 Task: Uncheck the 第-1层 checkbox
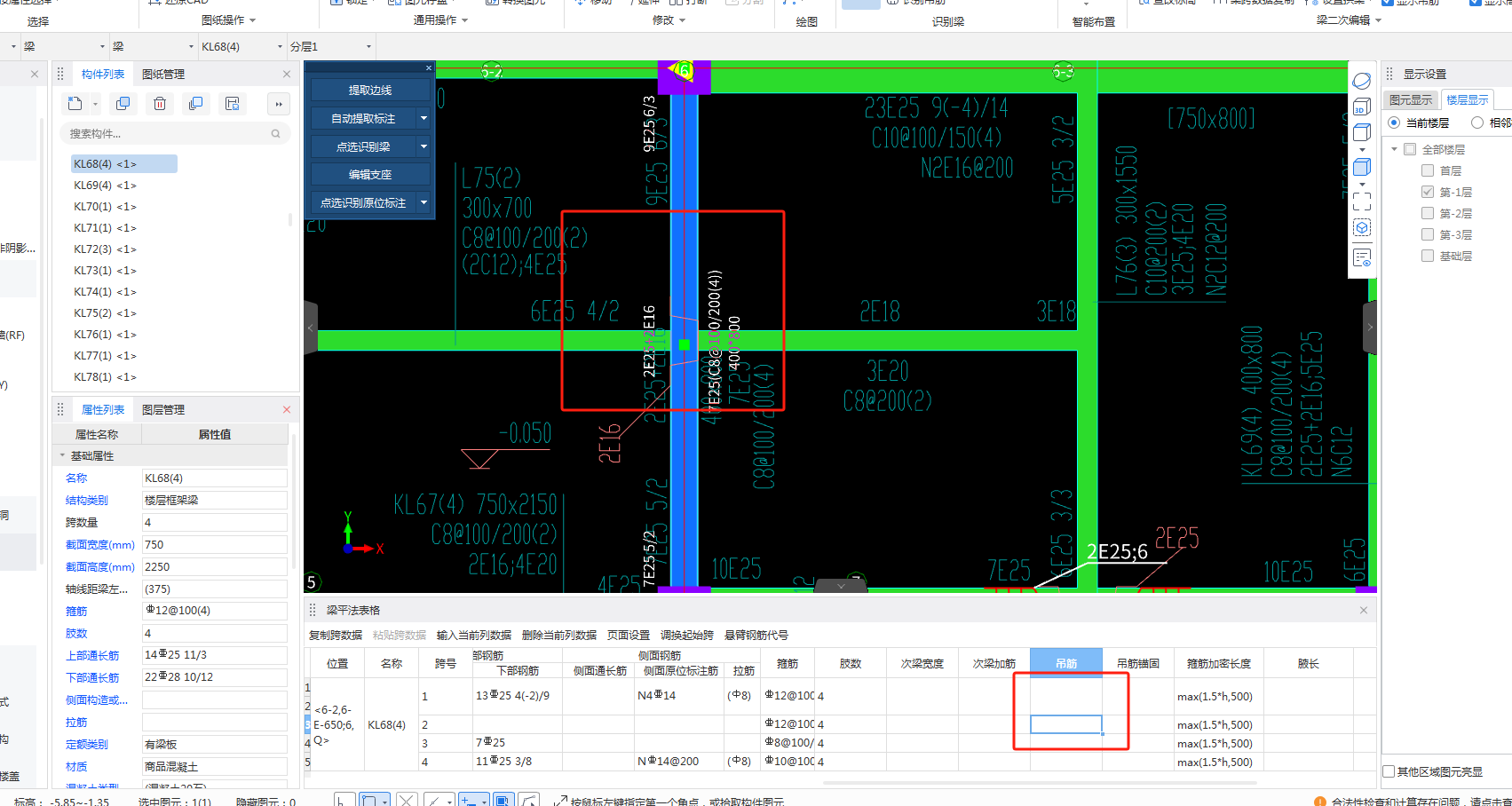click(x=1428, y=192)
